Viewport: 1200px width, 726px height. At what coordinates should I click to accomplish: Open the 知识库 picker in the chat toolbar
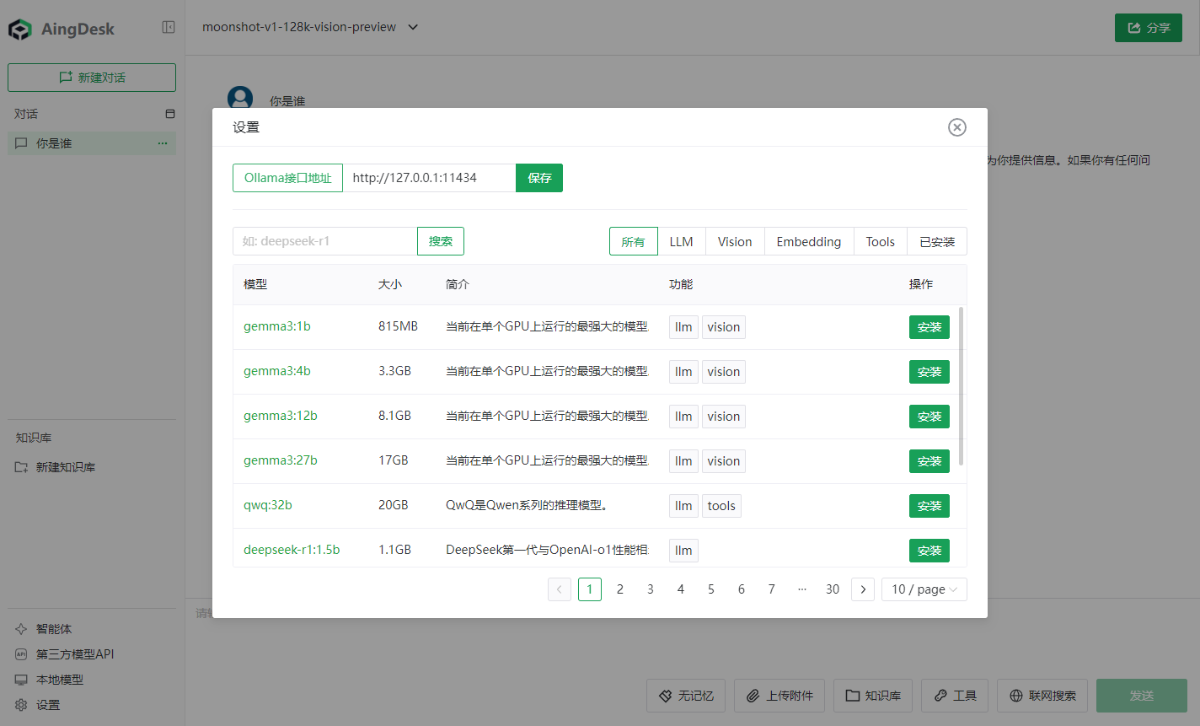pos(873,696)
